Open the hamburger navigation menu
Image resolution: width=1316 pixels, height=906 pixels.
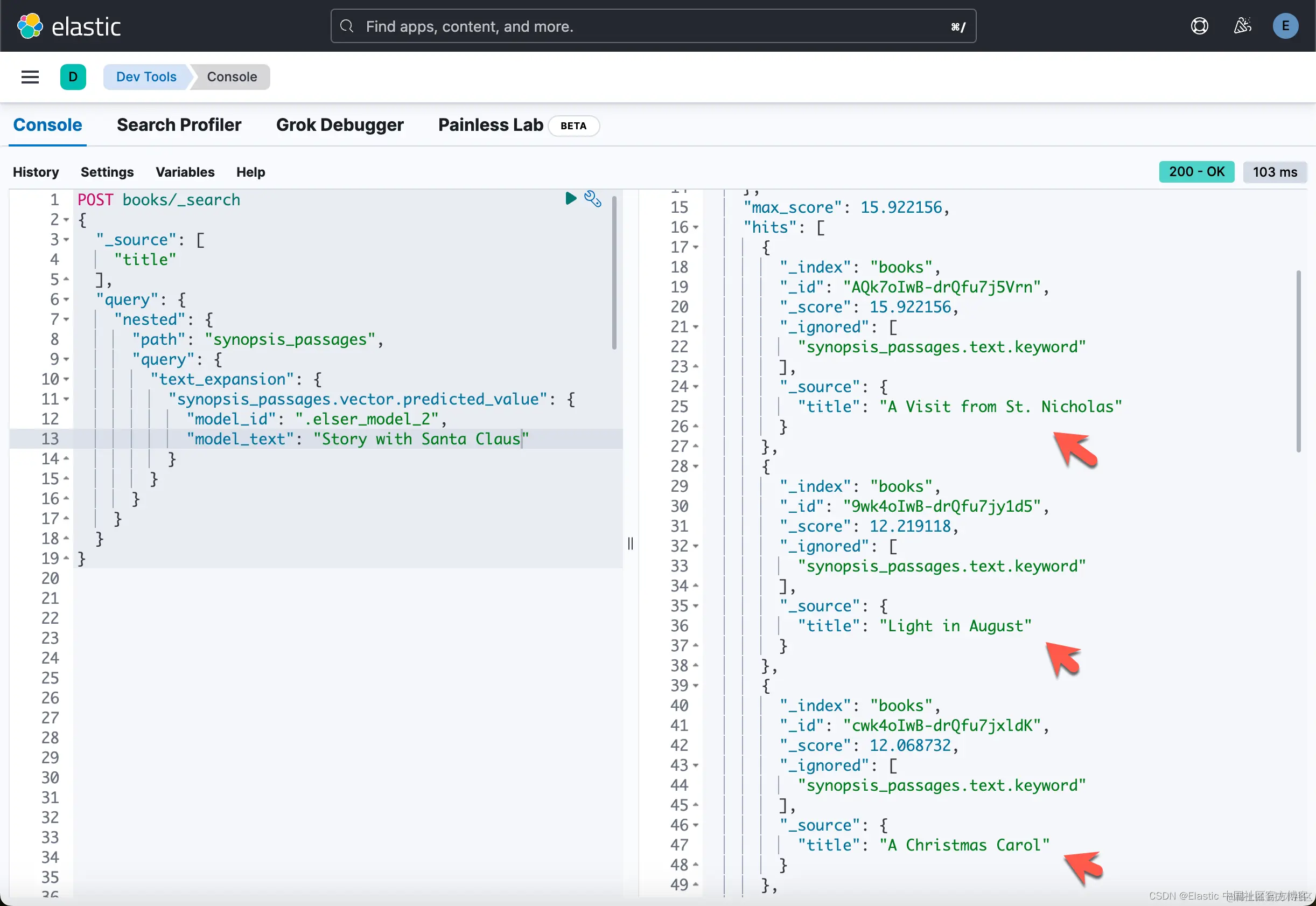click(30, 77)
